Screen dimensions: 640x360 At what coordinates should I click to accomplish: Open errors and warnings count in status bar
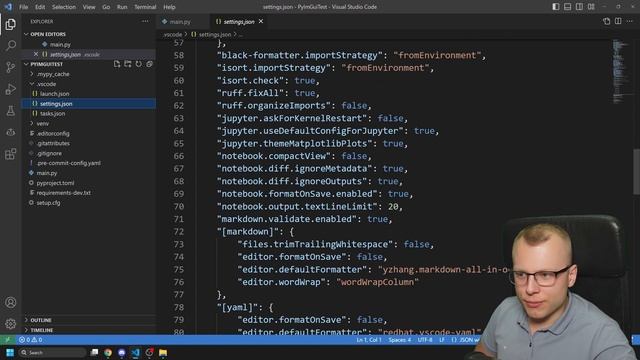point(31,340)
